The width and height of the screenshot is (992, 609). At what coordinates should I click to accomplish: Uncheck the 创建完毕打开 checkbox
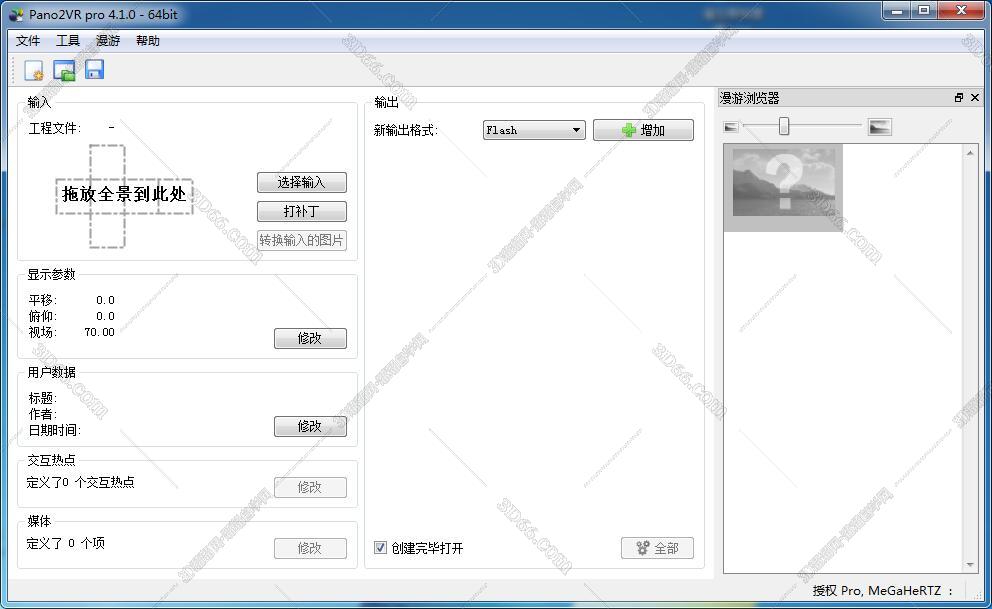coord(380,548)
